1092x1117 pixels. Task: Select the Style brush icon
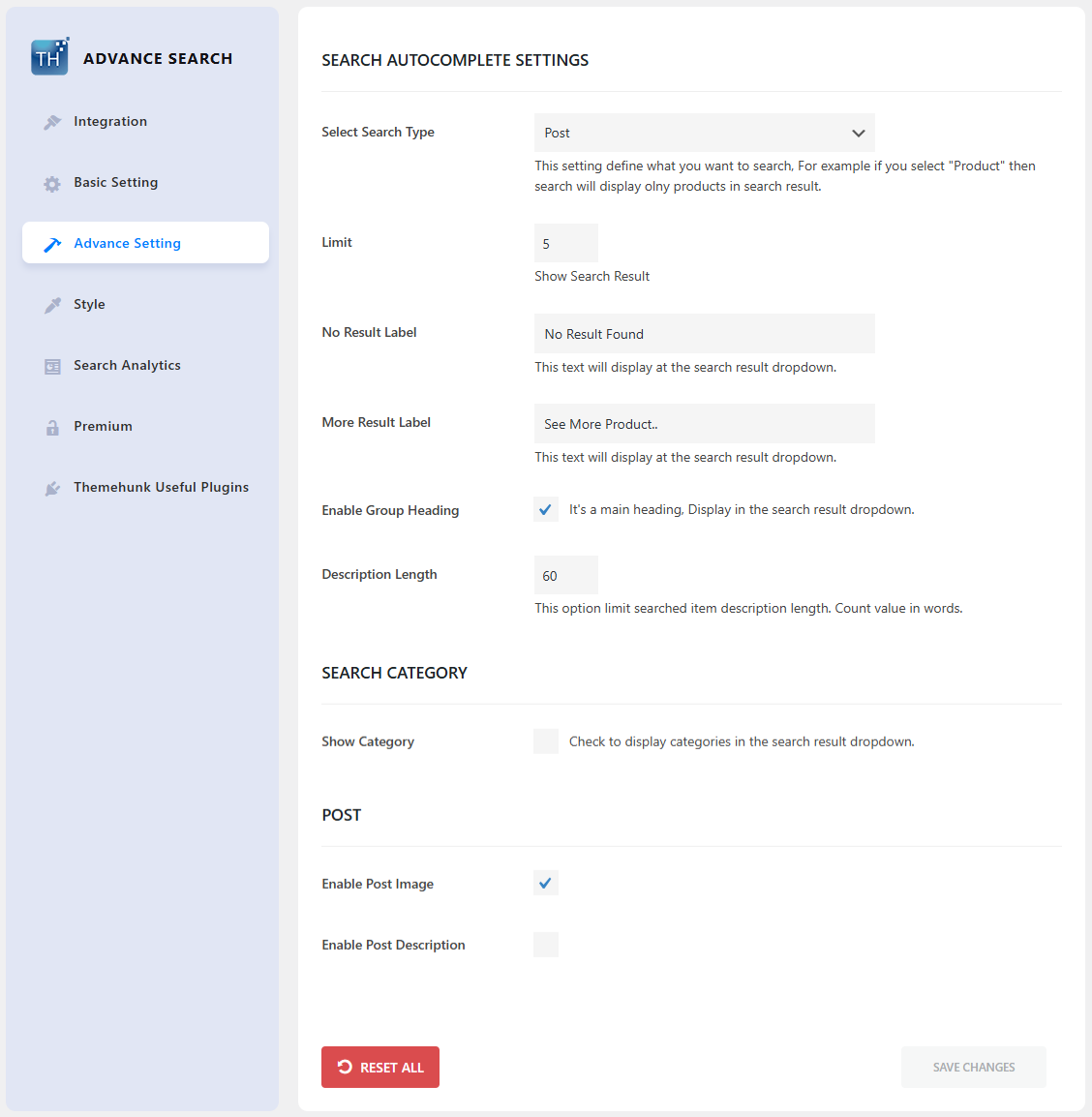[52, 304]
